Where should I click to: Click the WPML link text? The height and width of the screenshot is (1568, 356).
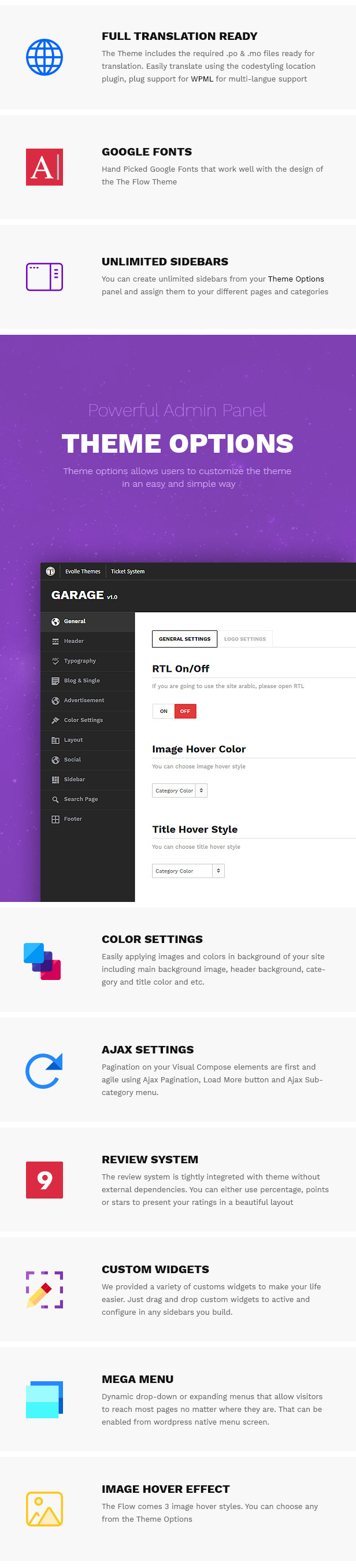pos(202,79)
